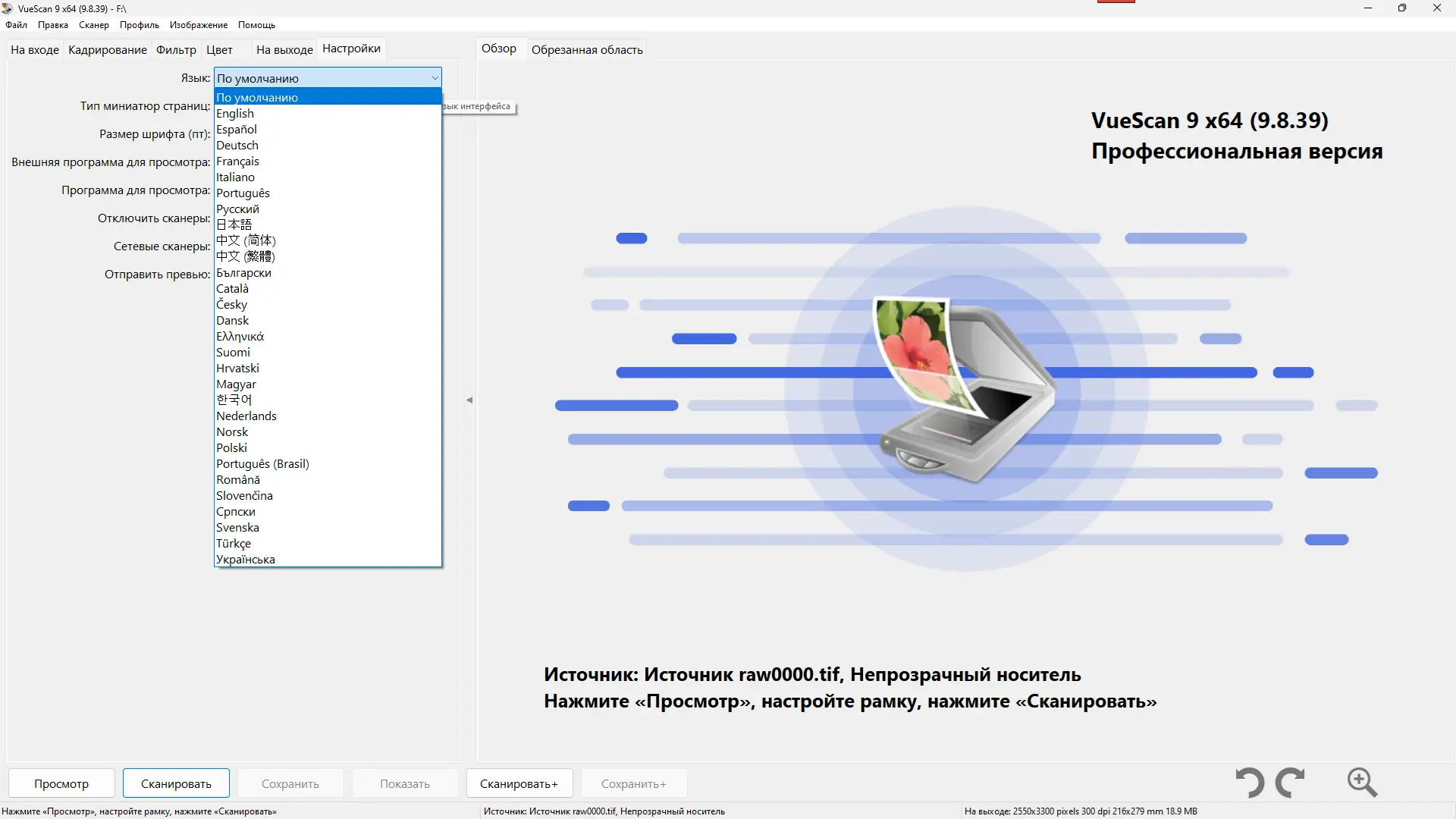Select Deutsch in the language list
1456x819 pixels.
tap(237, 145)
